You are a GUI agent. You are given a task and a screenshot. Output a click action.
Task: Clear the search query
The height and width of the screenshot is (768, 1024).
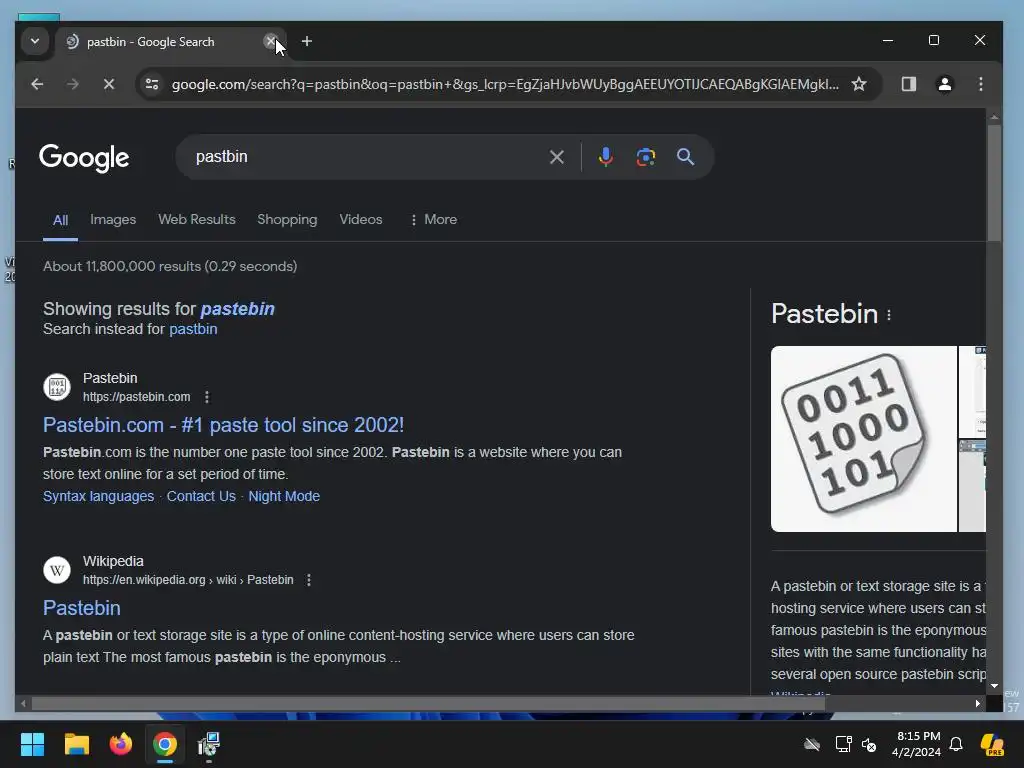(x=556, y=157)
